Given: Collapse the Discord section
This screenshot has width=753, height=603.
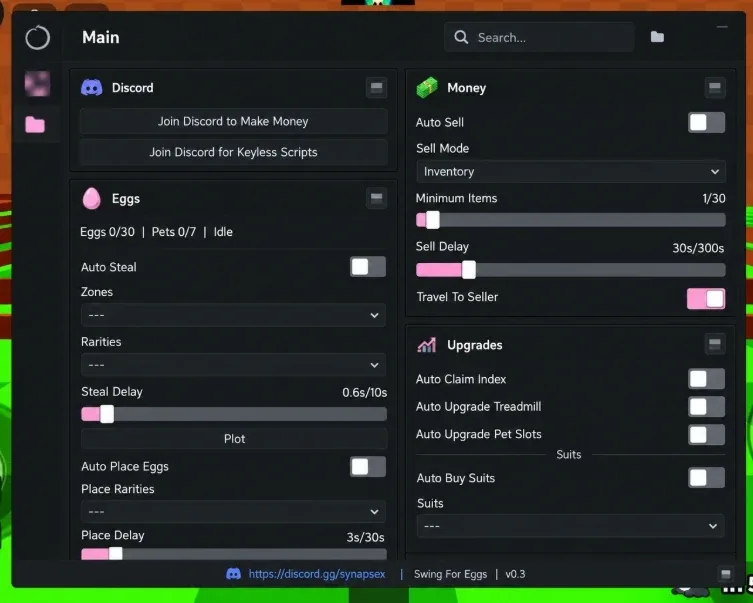Looking at the screenshot, I should pos(376,87).
